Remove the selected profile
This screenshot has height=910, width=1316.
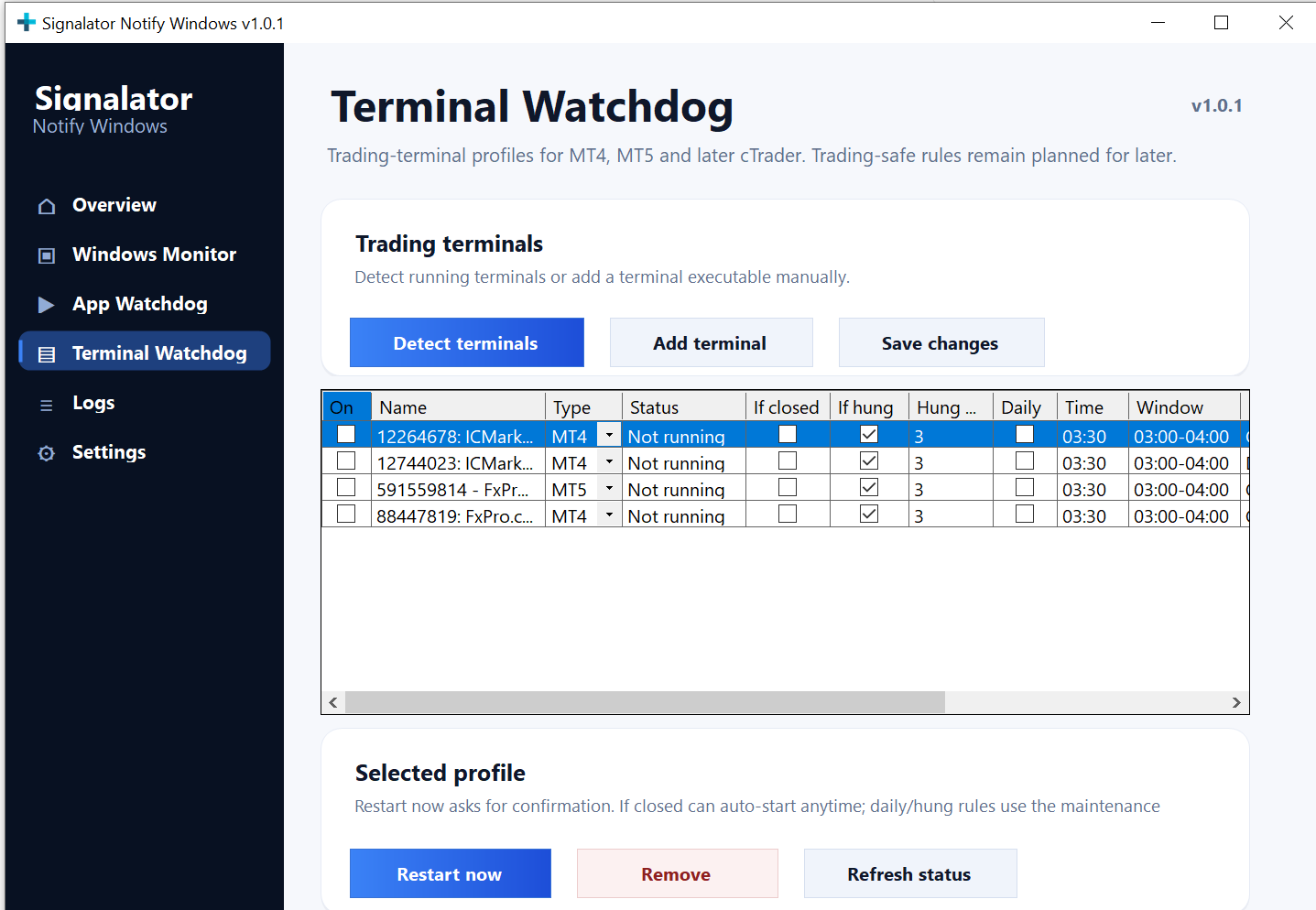click(x=677, y=873)
